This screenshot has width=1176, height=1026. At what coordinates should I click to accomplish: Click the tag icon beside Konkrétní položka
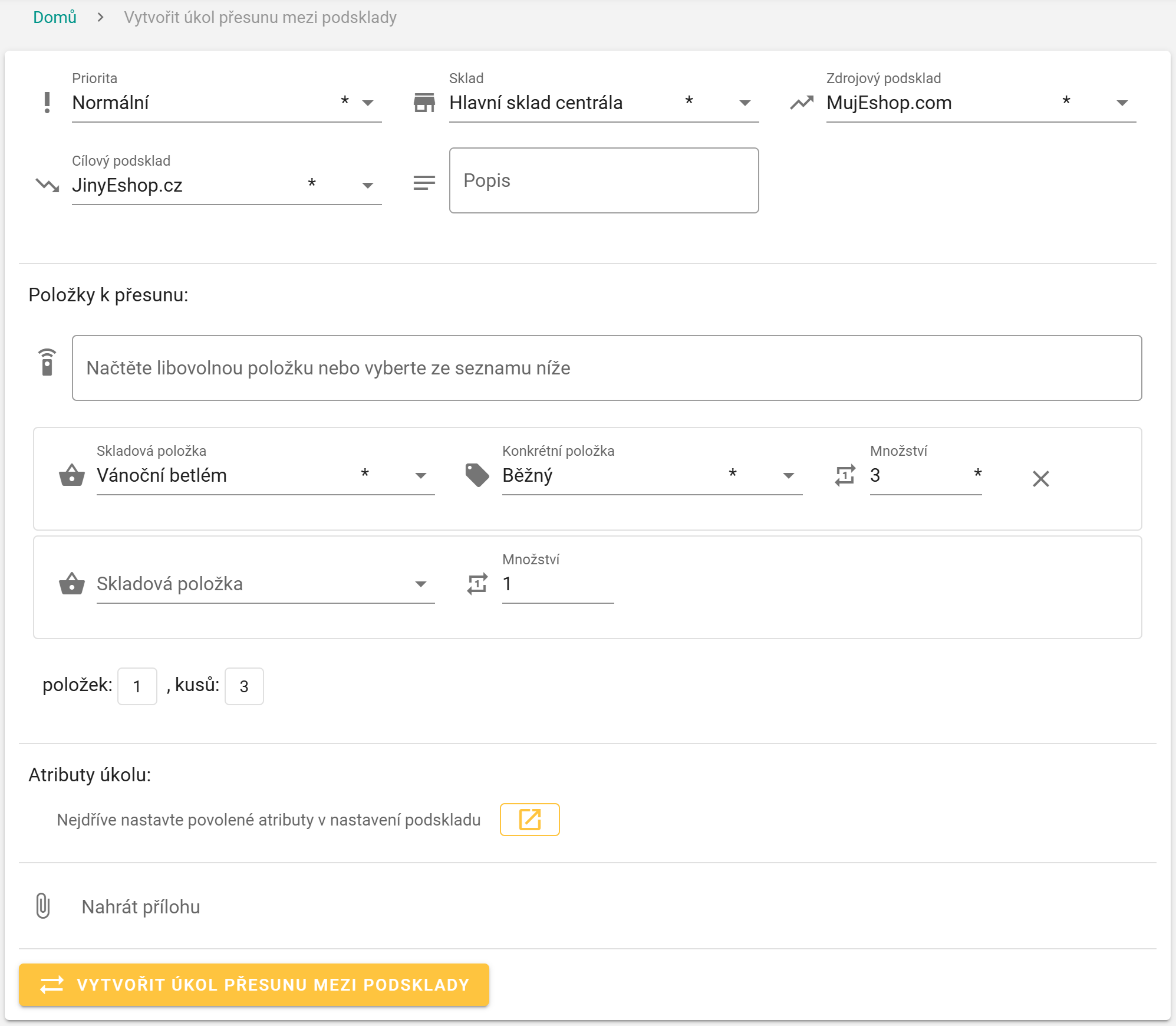pyautogui.click(x=477, y=475)
